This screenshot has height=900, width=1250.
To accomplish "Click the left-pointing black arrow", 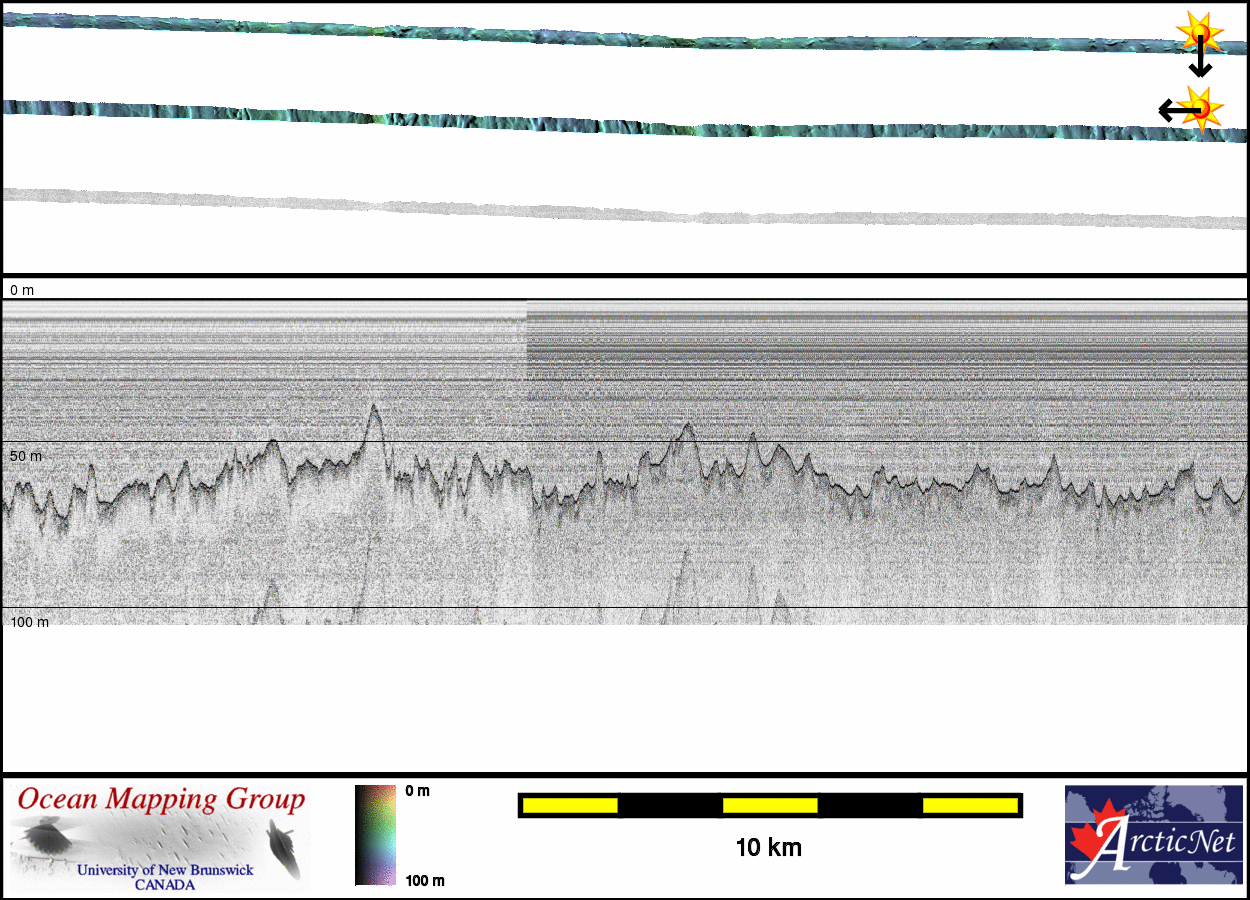I will [x=1172, y=110].
